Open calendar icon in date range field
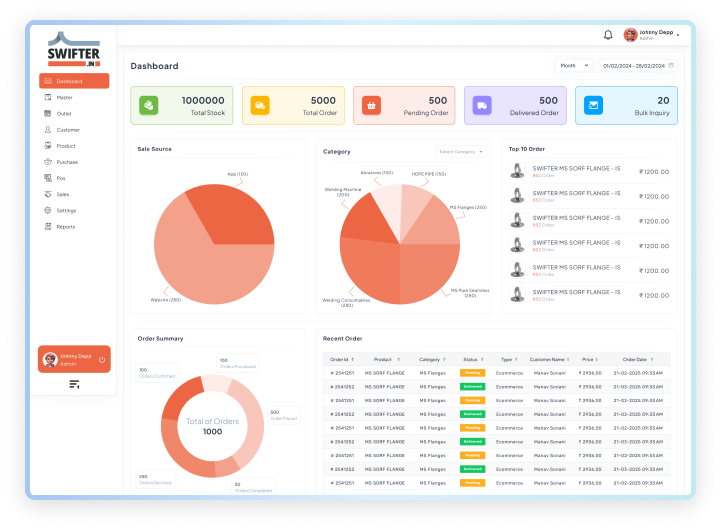Image resolution: width=721 pixels, height=530 pixels. (671, 66)
